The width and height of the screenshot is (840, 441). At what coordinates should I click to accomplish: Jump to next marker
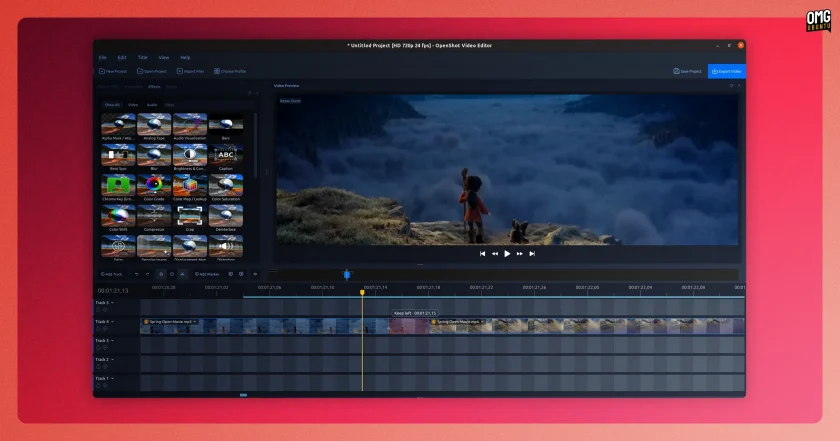point(241,274)
